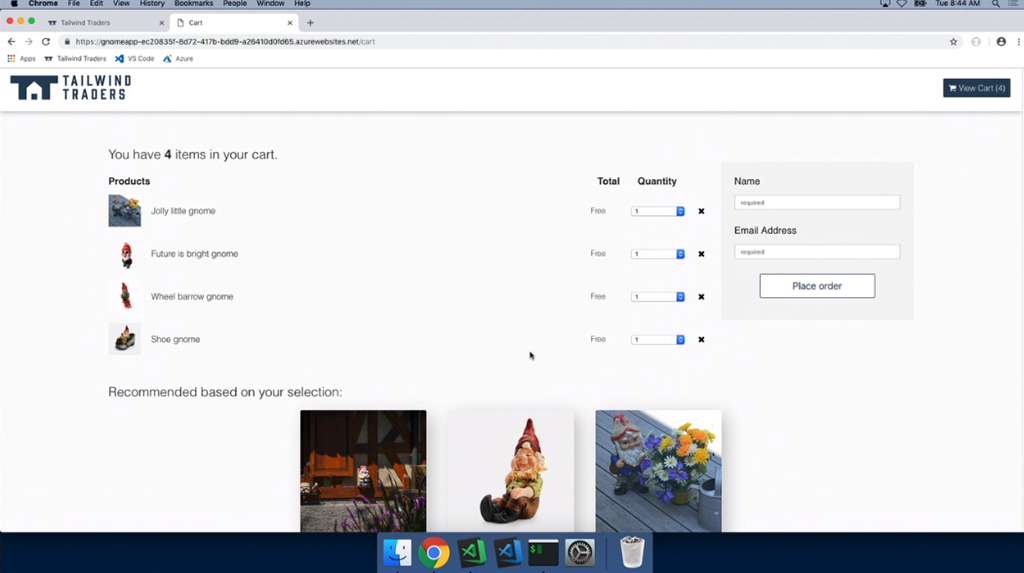This screenshot has height=573, width=1024.
Task: Open Finder in the dock
Action: tap(397, 552)
